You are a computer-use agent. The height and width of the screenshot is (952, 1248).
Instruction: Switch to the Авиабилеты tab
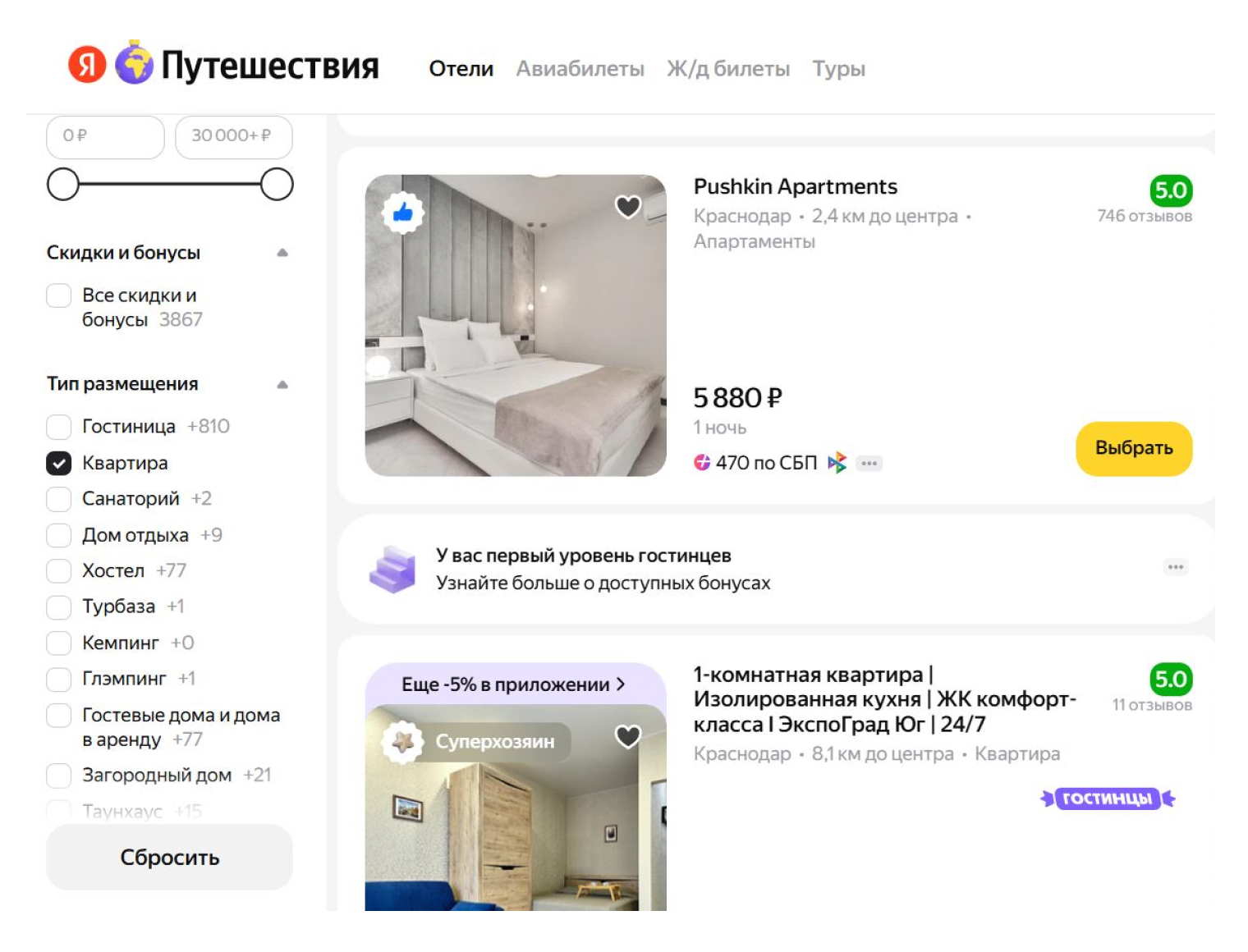[580, 69]
